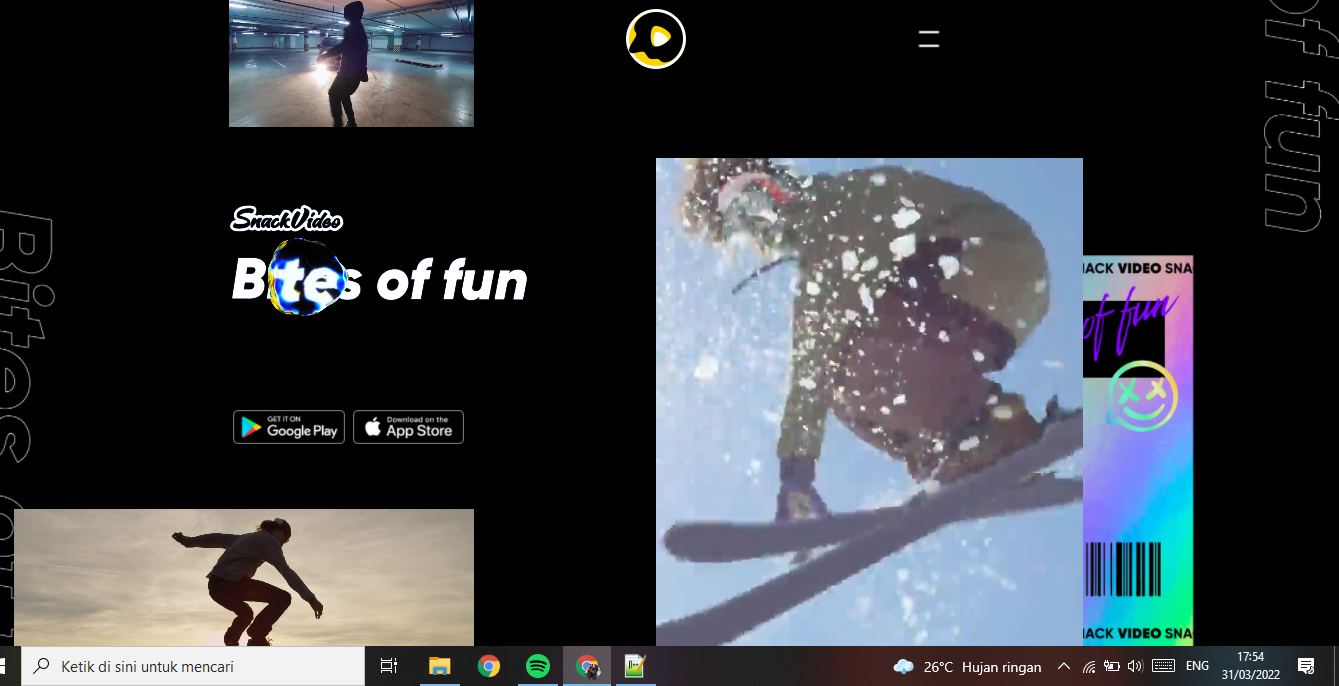Click the snowboarder video in the center
Image resolution: width=1339 pixels, height=686 pixels.
(x=868, y=400)
